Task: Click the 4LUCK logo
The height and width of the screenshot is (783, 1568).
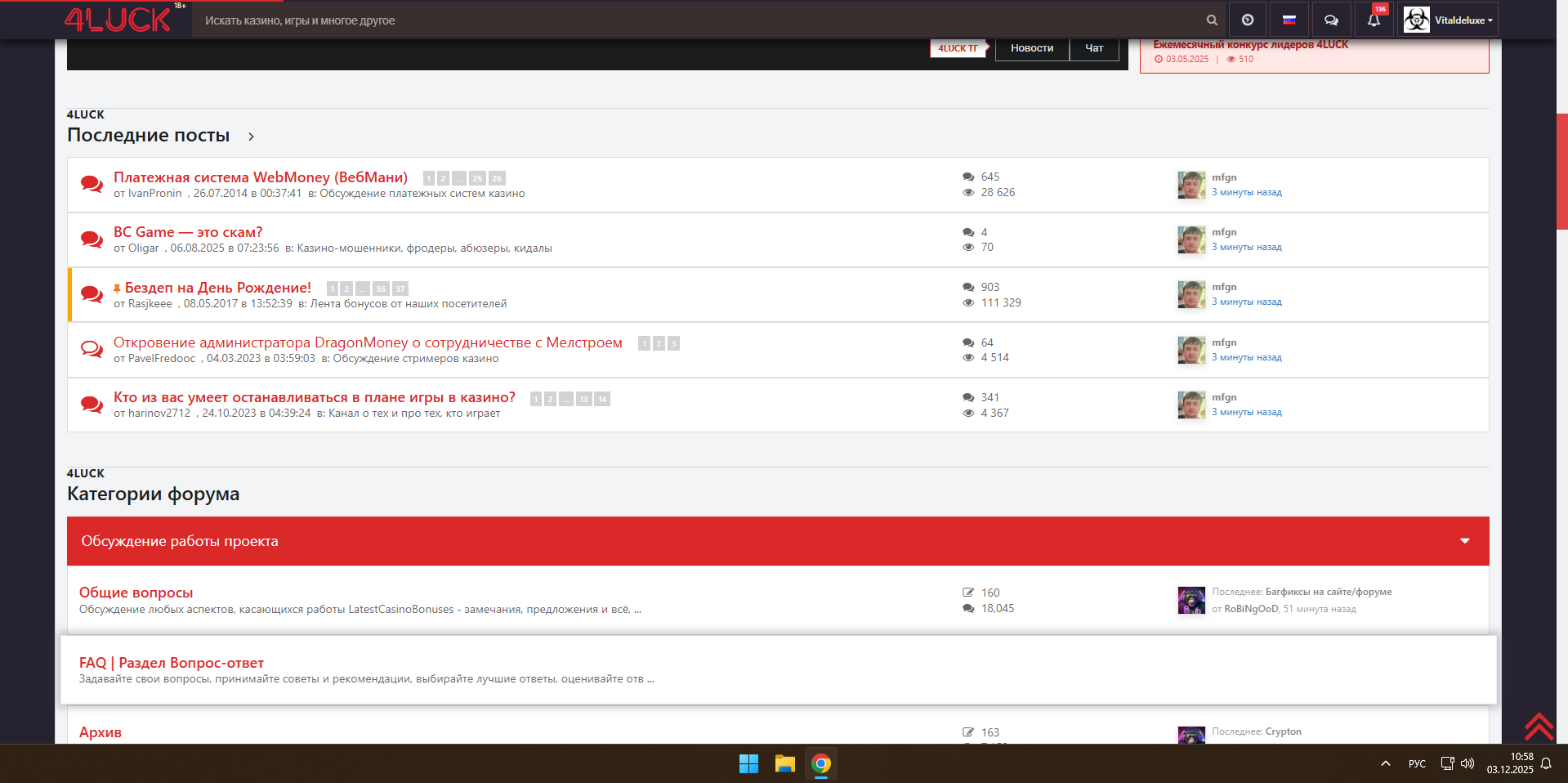Action: click(118, 20)
